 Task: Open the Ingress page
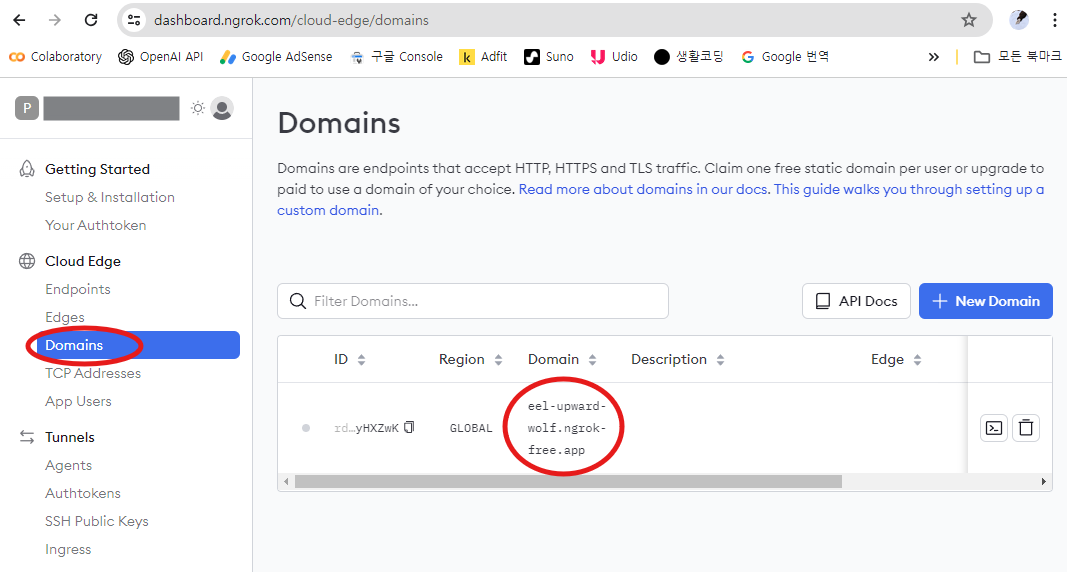point(68,549)
